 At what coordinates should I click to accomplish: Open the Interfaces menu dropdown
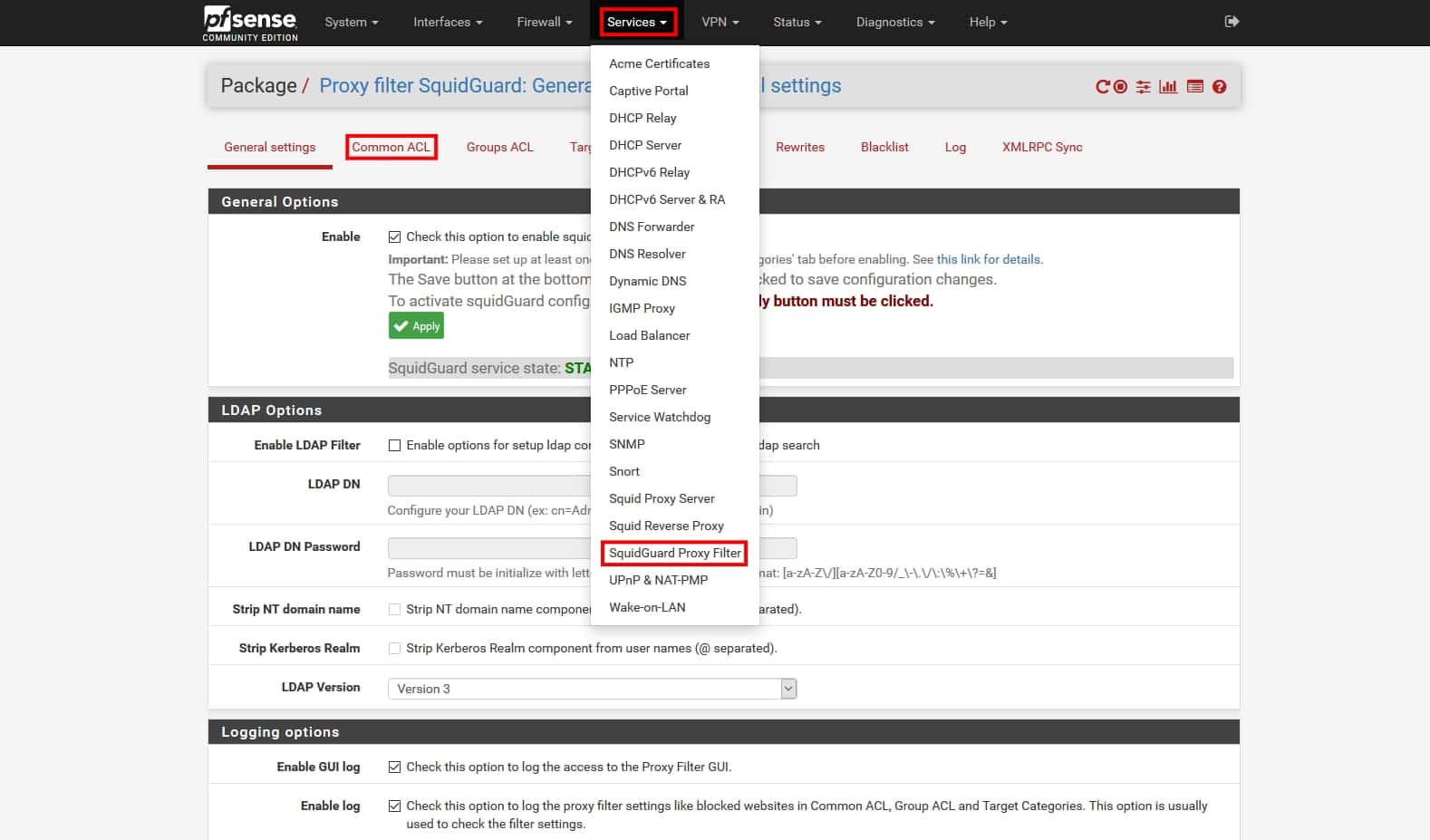[448, 22]
